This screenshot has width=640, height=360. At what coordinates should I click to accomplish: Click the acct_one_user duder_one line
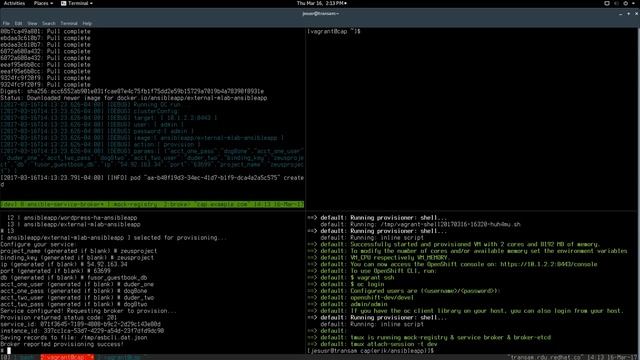click(x=77, y=284)
